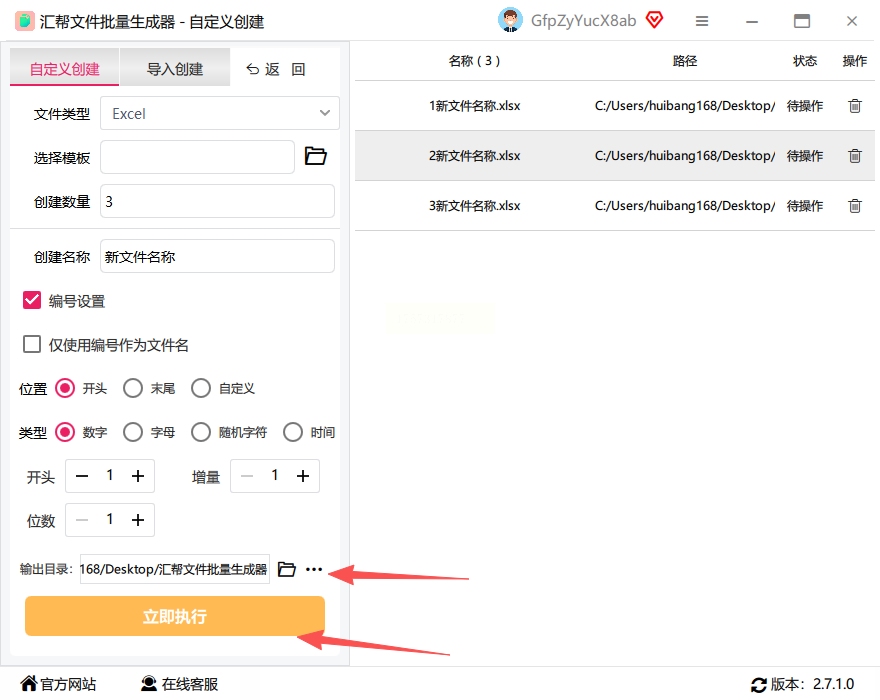This screenshot has height=700, width=880.
Task: Click the 版本: 2.7.1.0 version text
Action: click(812, 684)
